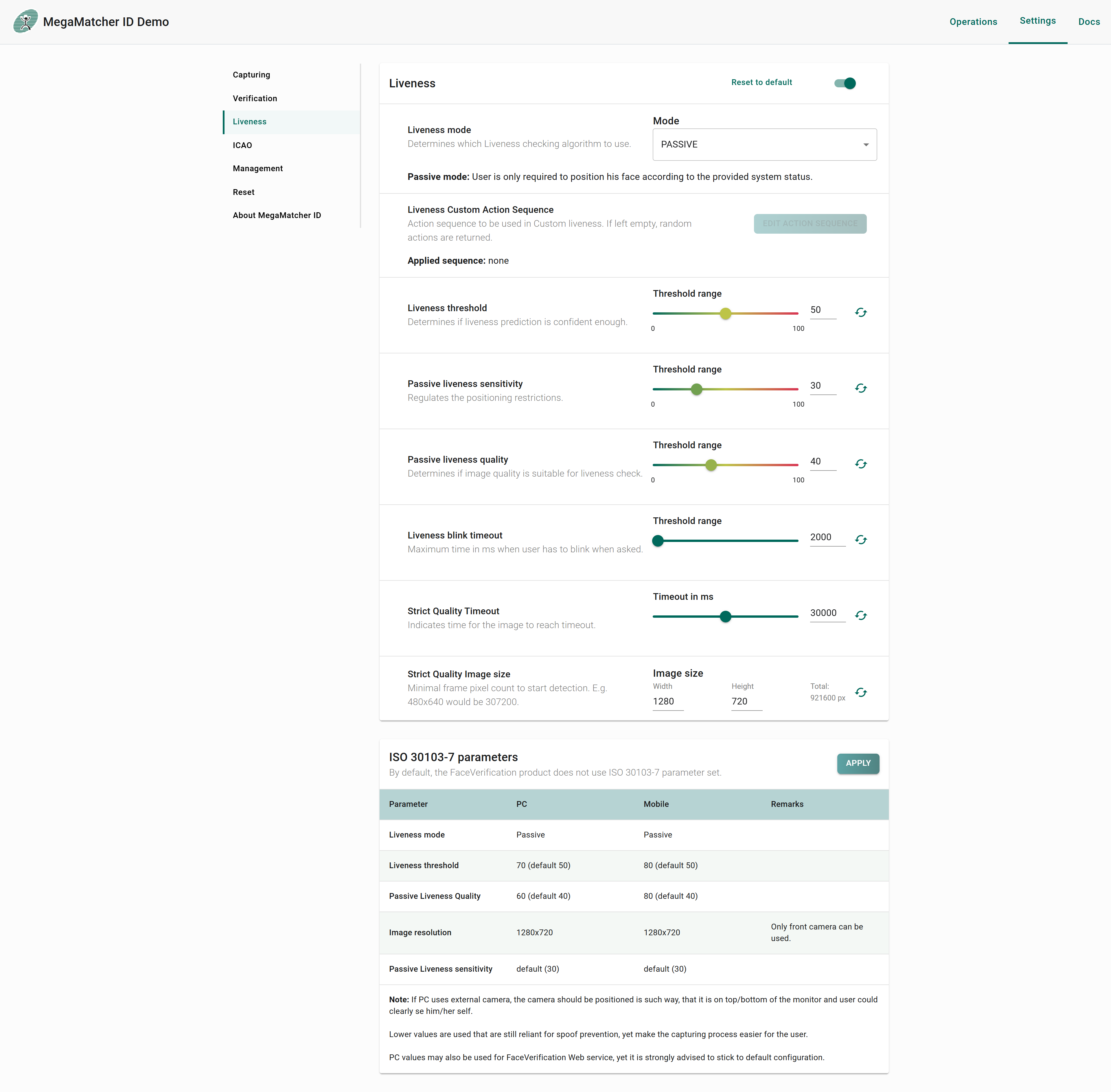
Task: Reset Liveness blink timeout to default
Action: [861, 540]
